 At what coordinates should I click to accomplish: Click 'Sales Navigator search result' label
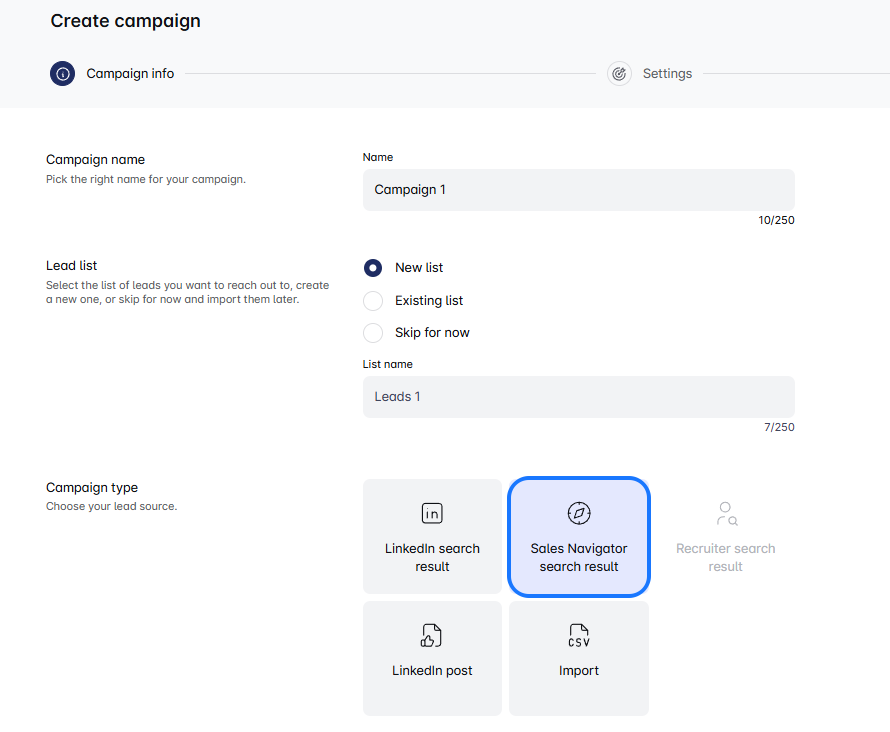coord(579,557)
